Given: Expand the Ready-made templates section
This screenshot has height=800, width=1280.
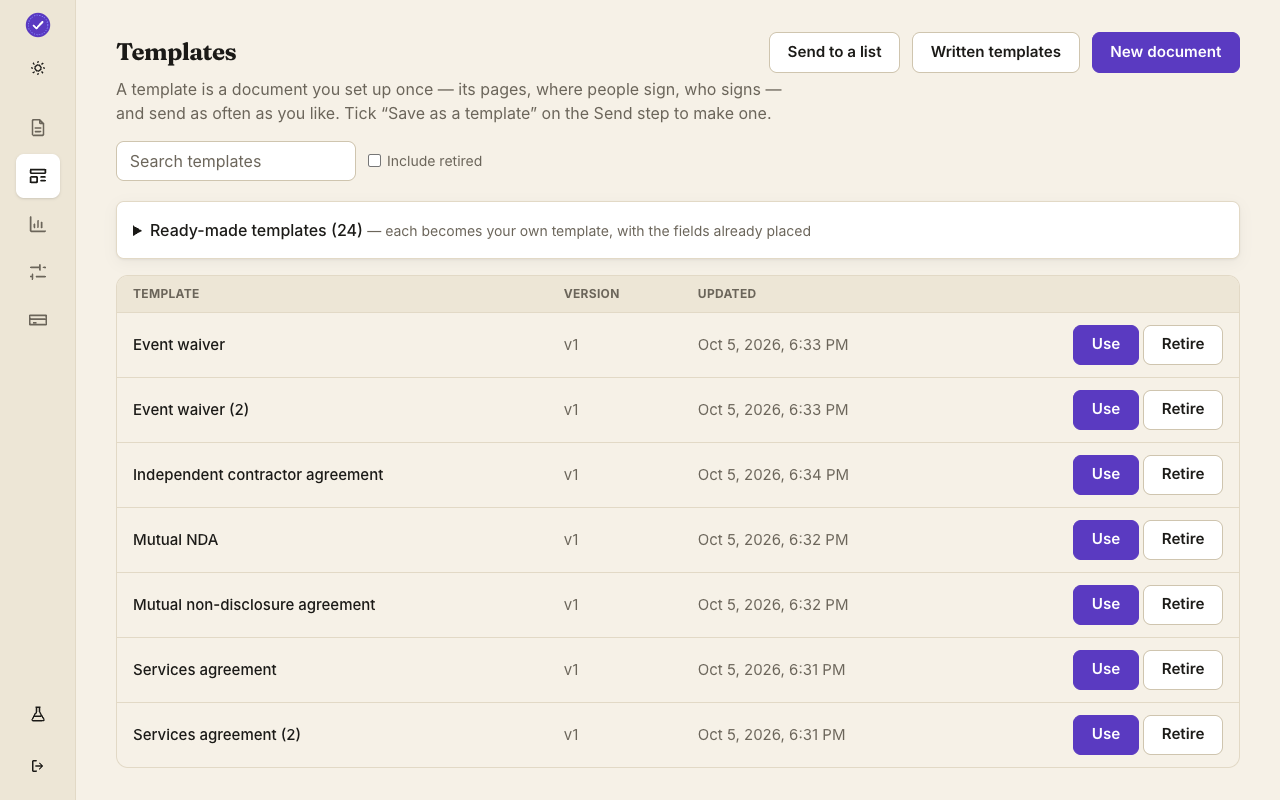Looking at the screenshot, I should (x=678, y=231).
